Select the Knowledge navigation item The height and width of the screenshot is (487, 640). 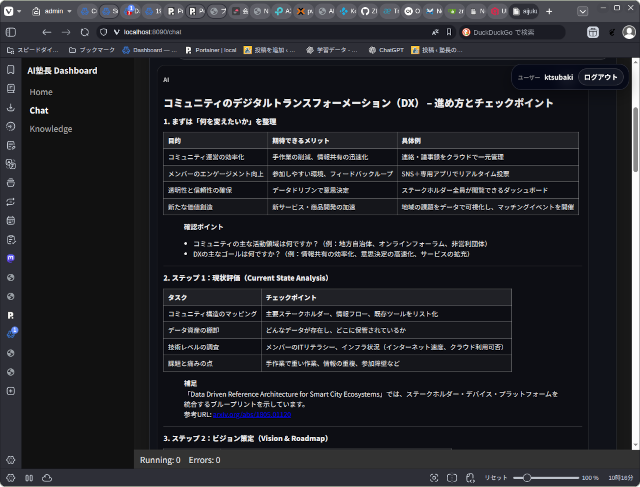point(51,129)
